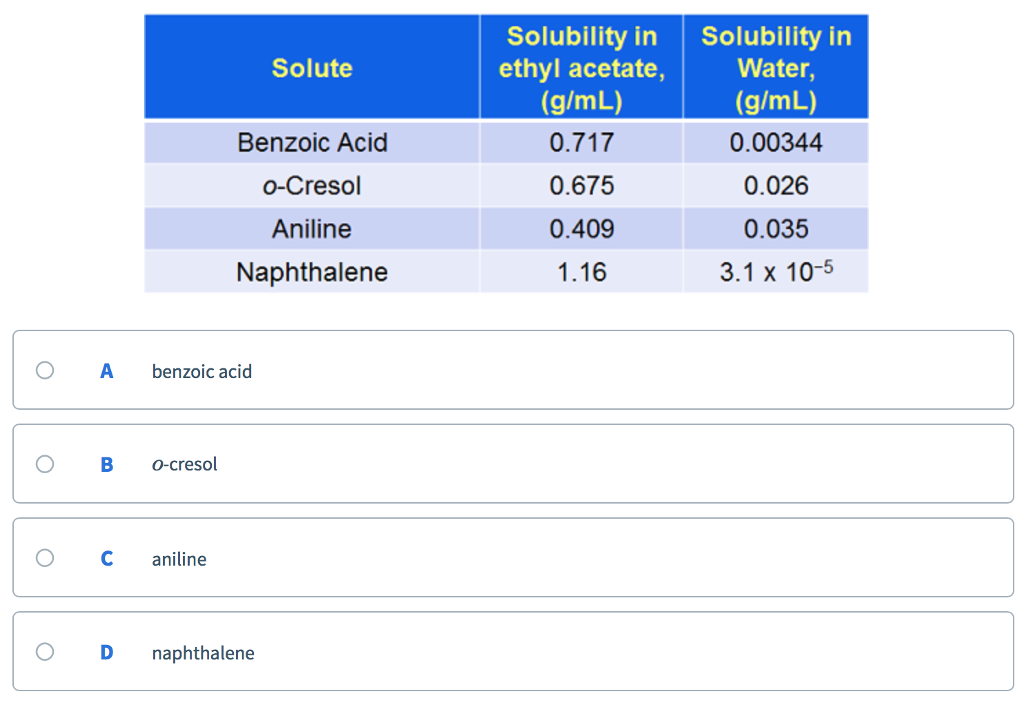The image size is (1024, 705).
Task: Click the Solubility in ethyl acetate header
Action: 581,67
